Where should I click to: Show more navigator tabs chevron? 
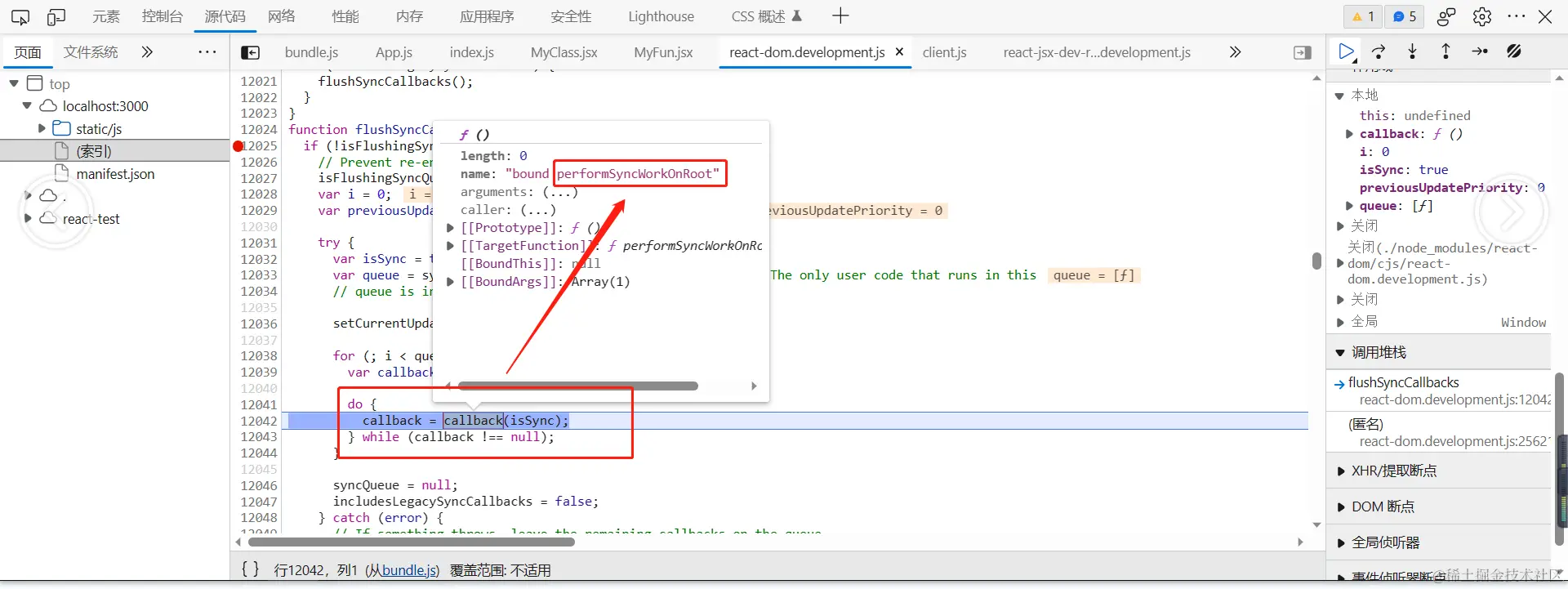tap(147, 52)
